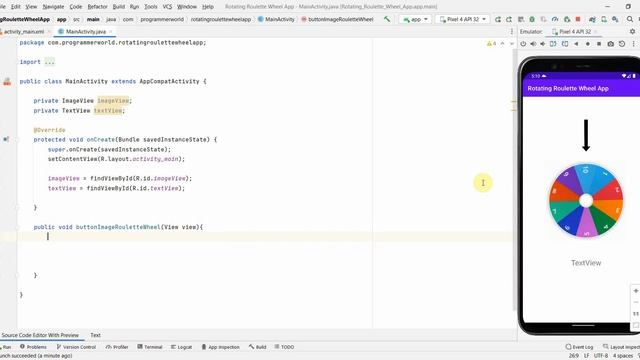Viewport: 640px width, 360px height.
Task: Open the App Inspection tool window
Action: pyautogui.click(x=220, y=347)
